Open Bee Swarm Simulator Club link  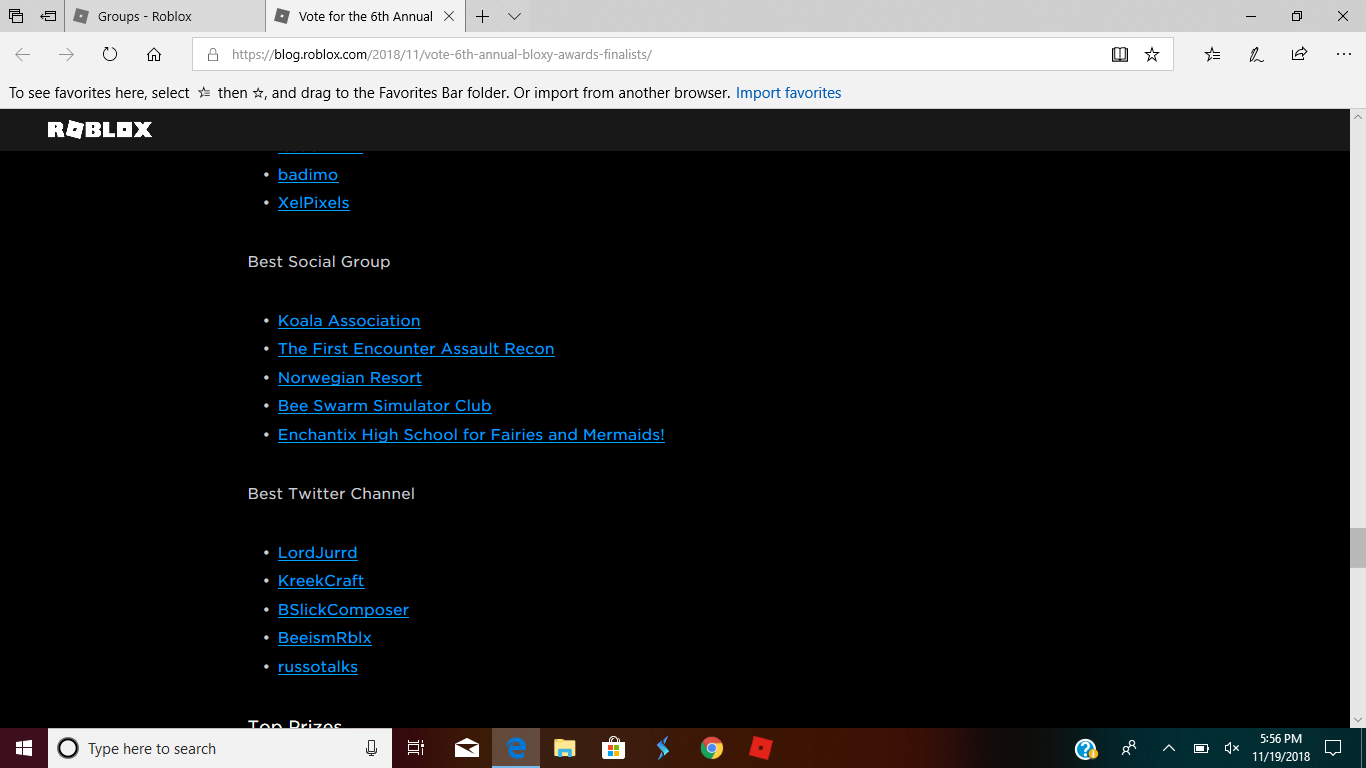[385, 406]
